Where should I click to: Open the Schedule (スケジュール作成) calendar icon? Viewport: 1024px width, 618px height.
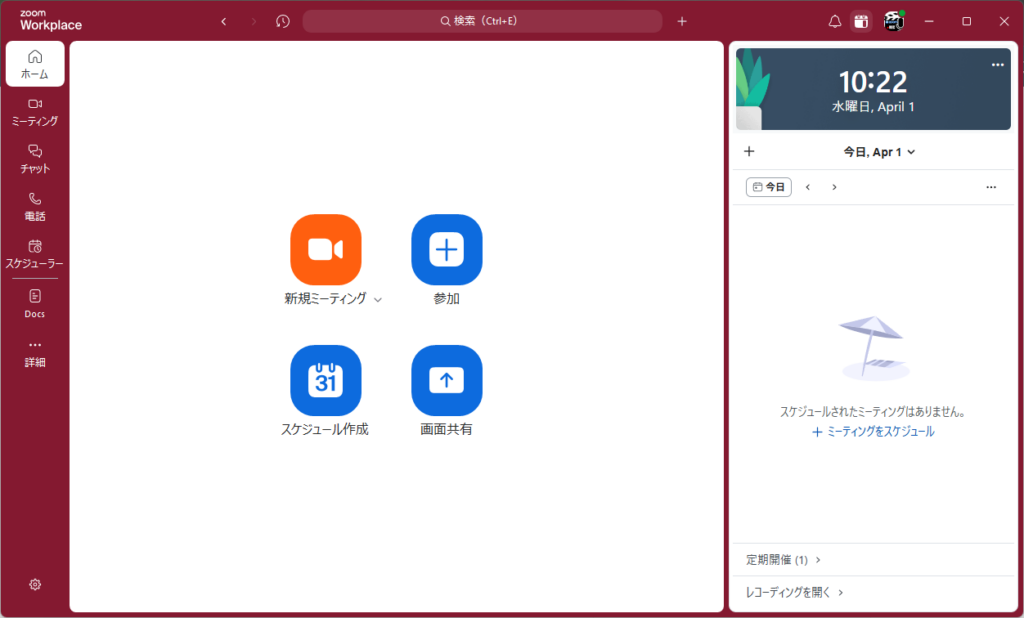[x=325, y=380]
